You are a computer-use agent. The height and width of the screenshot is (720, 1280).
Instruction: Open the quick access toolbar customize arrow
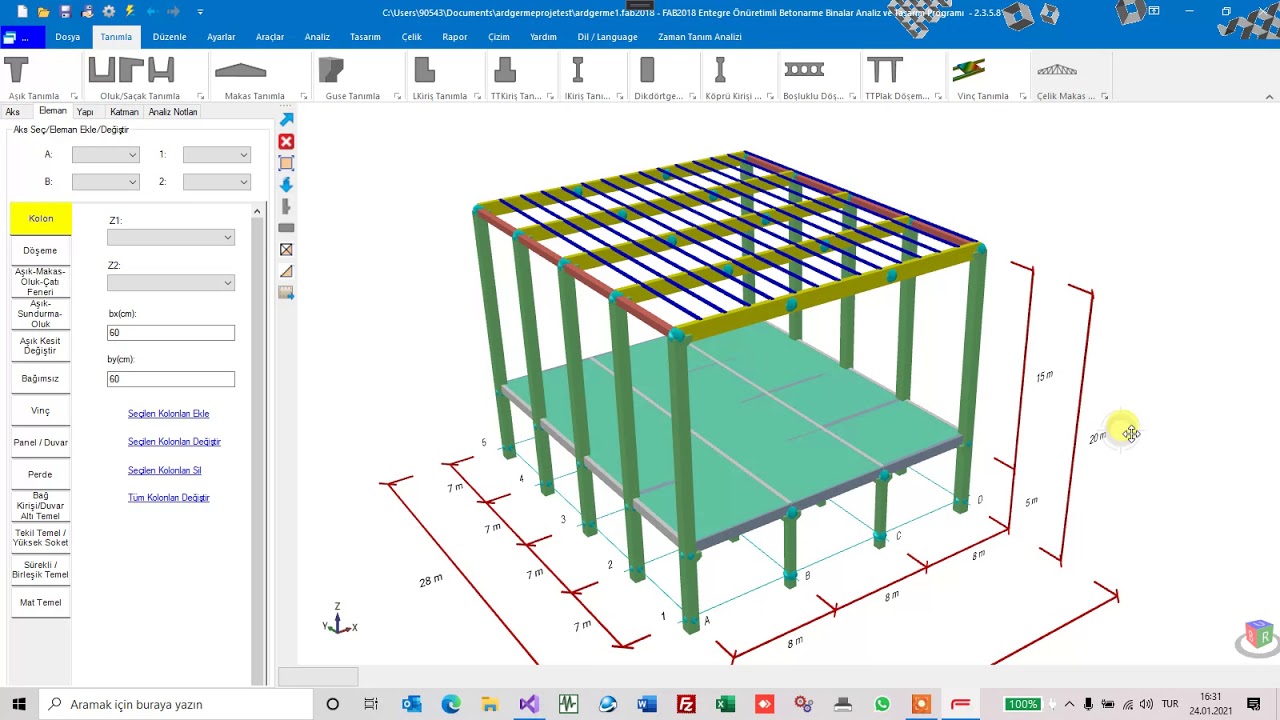click(x=200, y=12)
